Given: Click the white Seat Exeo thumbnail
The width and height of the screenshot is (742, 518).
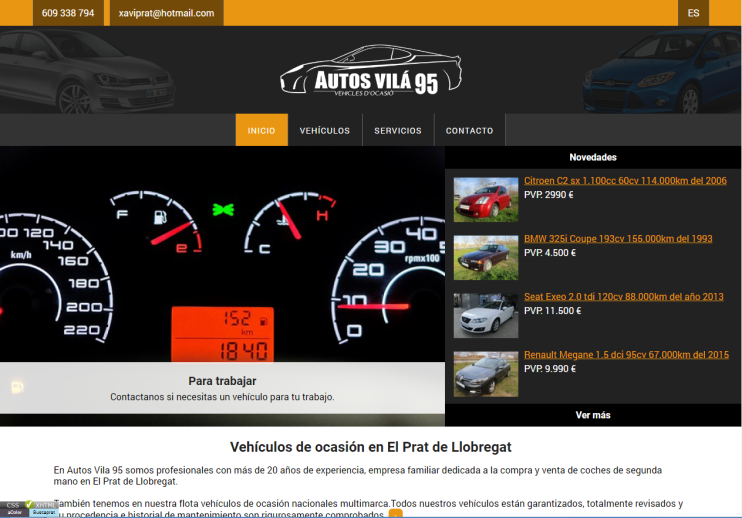Looking at the screenshot, I should (x=486, y=316).
